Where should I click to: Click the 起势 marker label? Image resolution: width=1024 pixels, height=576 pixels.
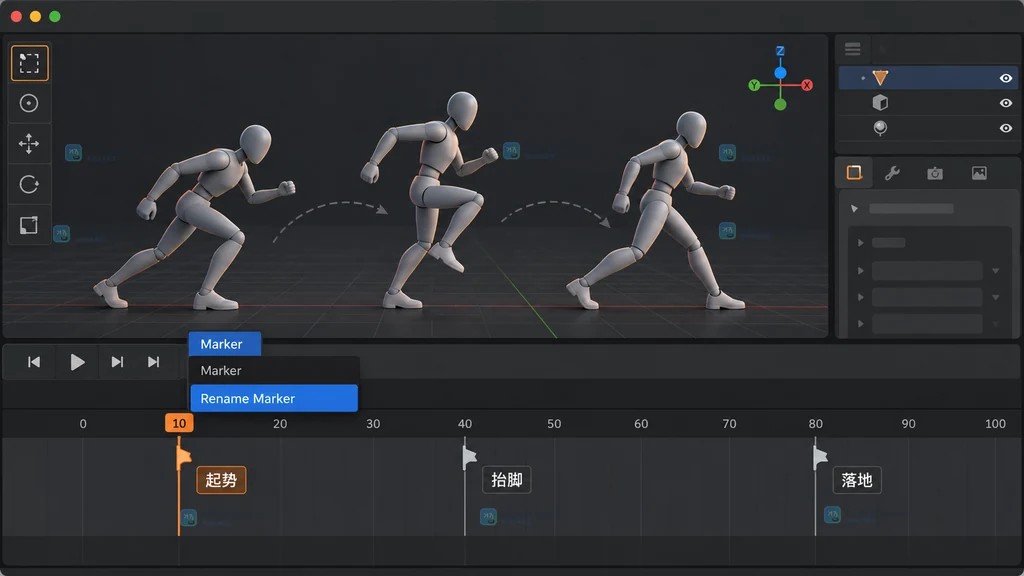[x=221, y=480]
